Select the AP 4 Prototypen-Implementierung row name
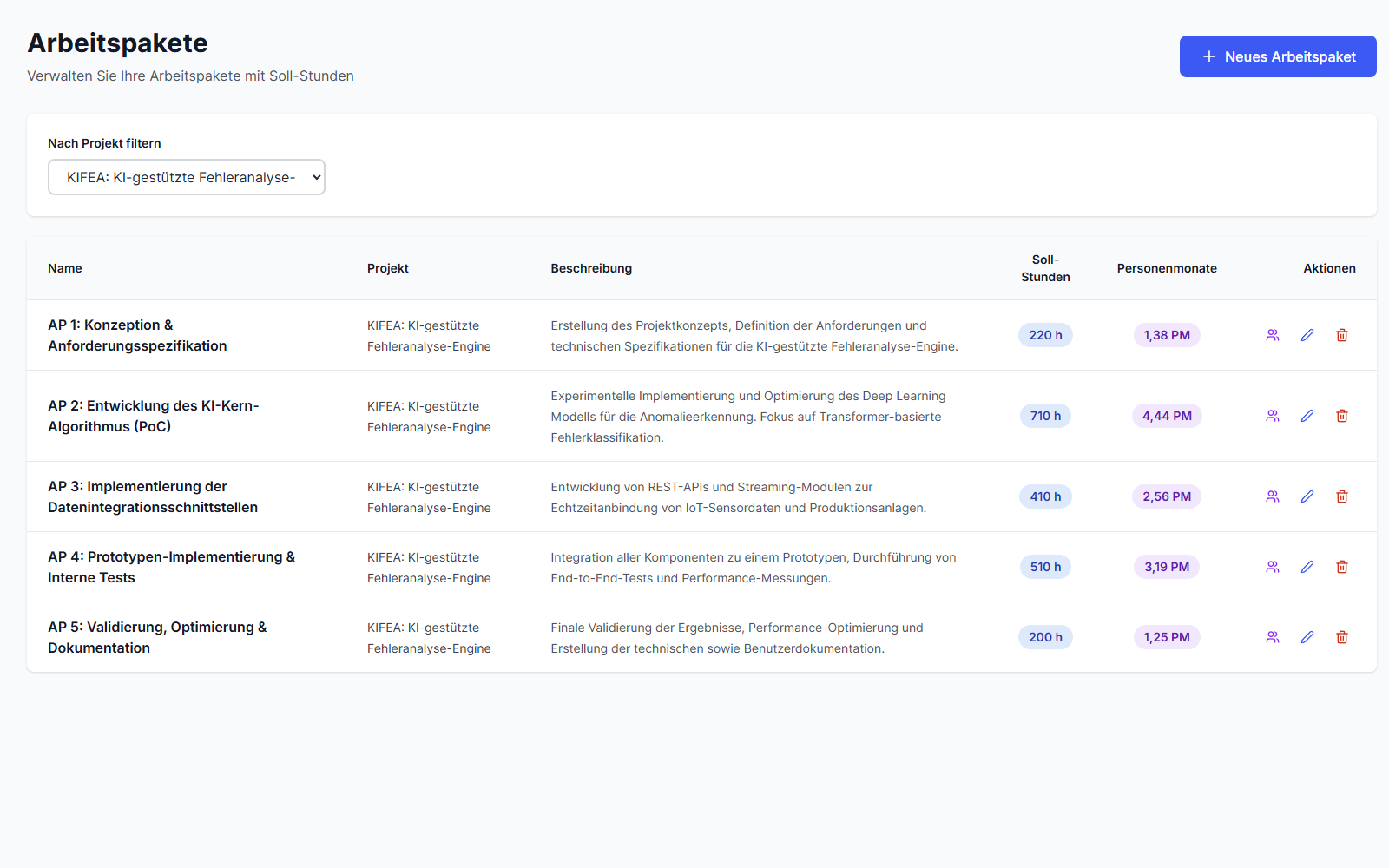Viewport: 1389px width, 868px height. pos(171,567)
